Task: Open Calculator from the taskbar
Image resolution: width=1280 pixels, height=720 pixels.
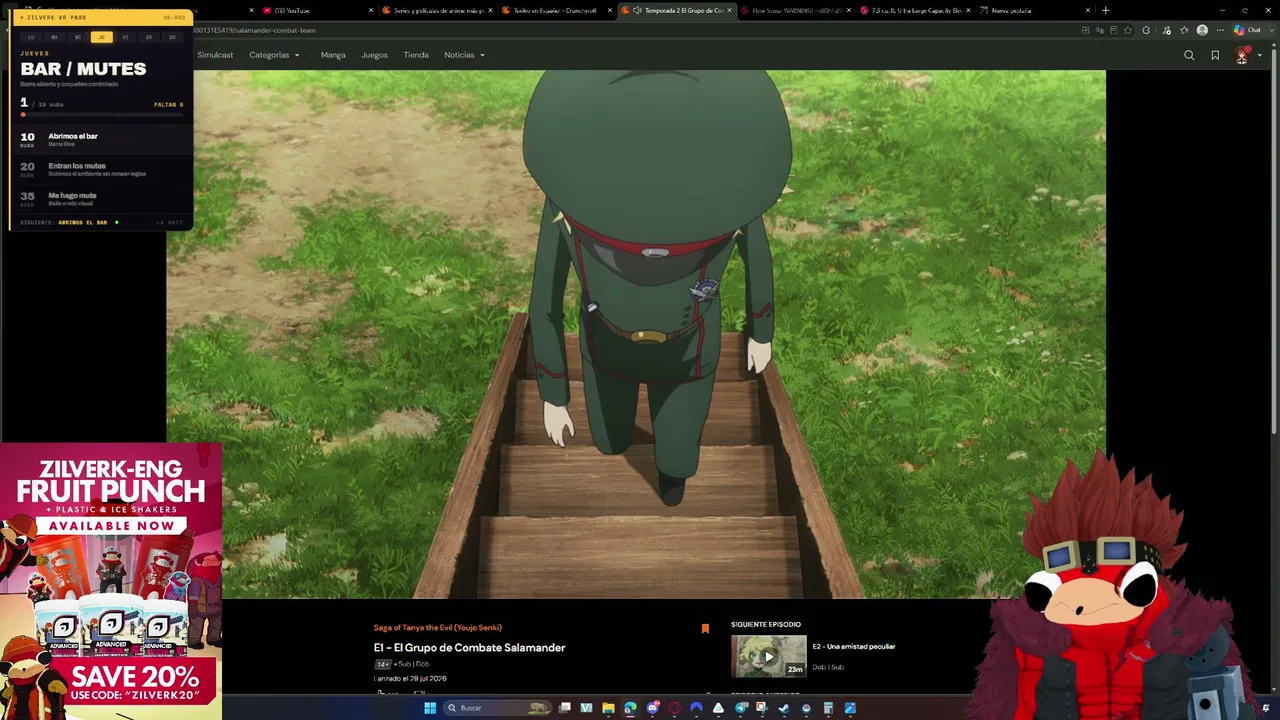Action: click(x=828, y=708)
